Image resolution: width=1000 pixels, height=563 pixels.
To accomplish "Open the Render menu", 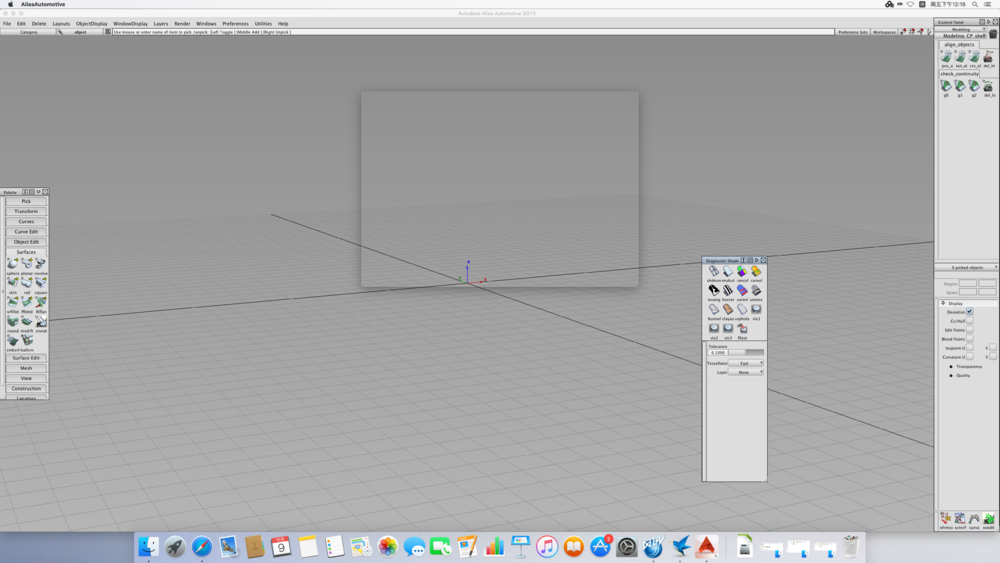I will pyautogui.click(x=182, y=24).
